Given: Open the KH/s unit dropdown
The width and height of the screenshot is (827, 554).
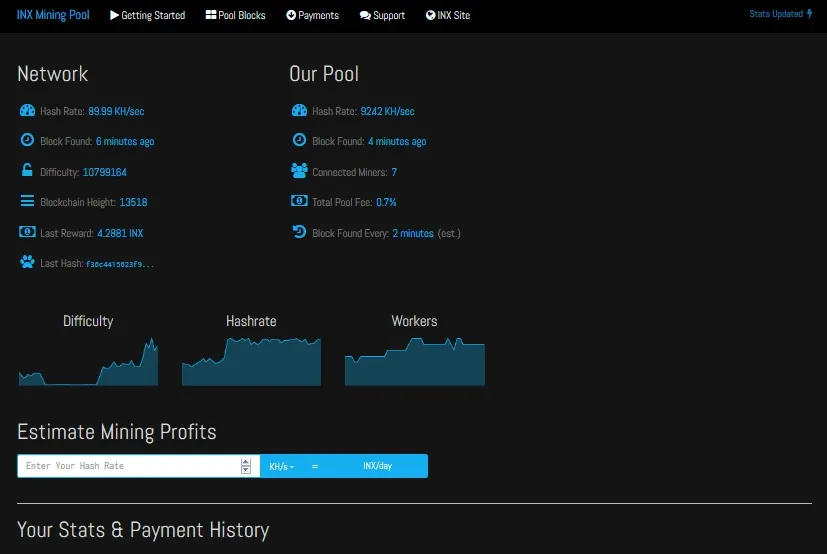Looking at the screenshot, I should pos(282,466).
